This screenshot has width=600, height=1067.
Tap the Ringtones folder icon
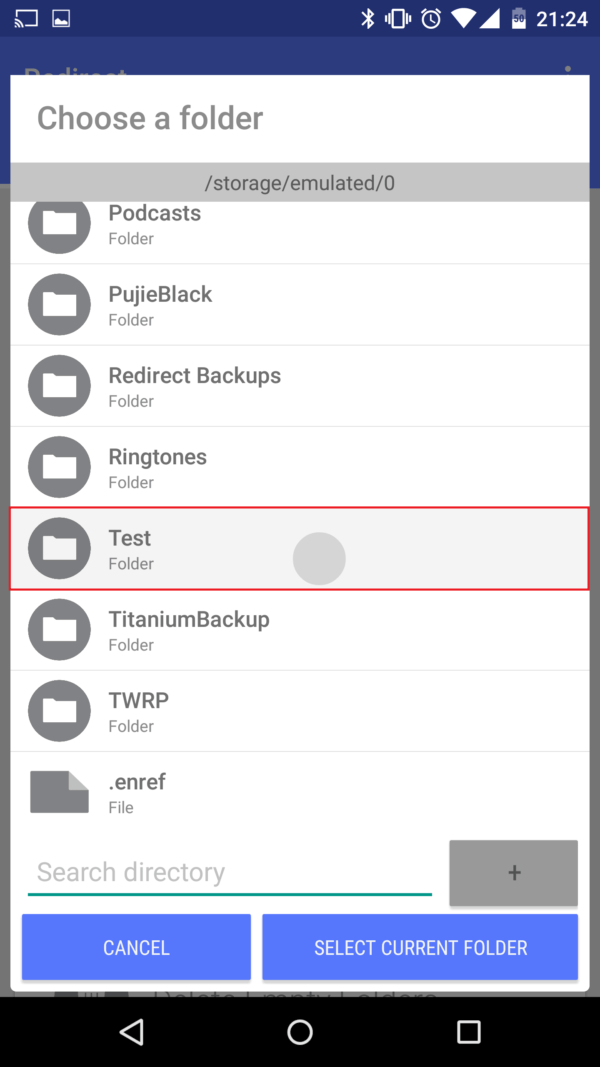59,467
